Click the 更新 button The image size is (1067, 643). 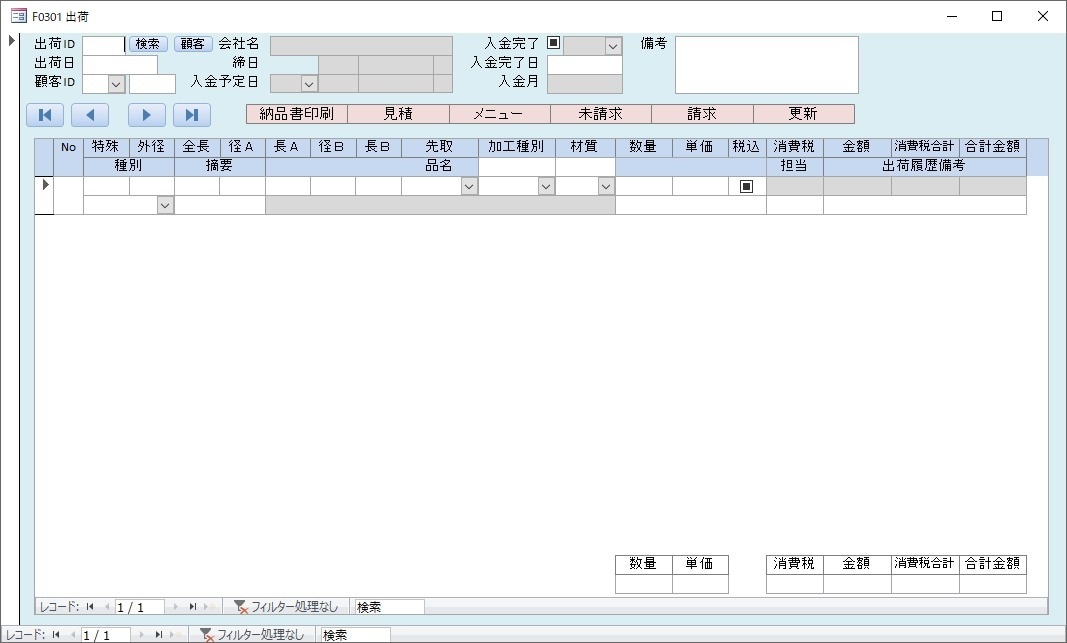click(x=804, y=114)
